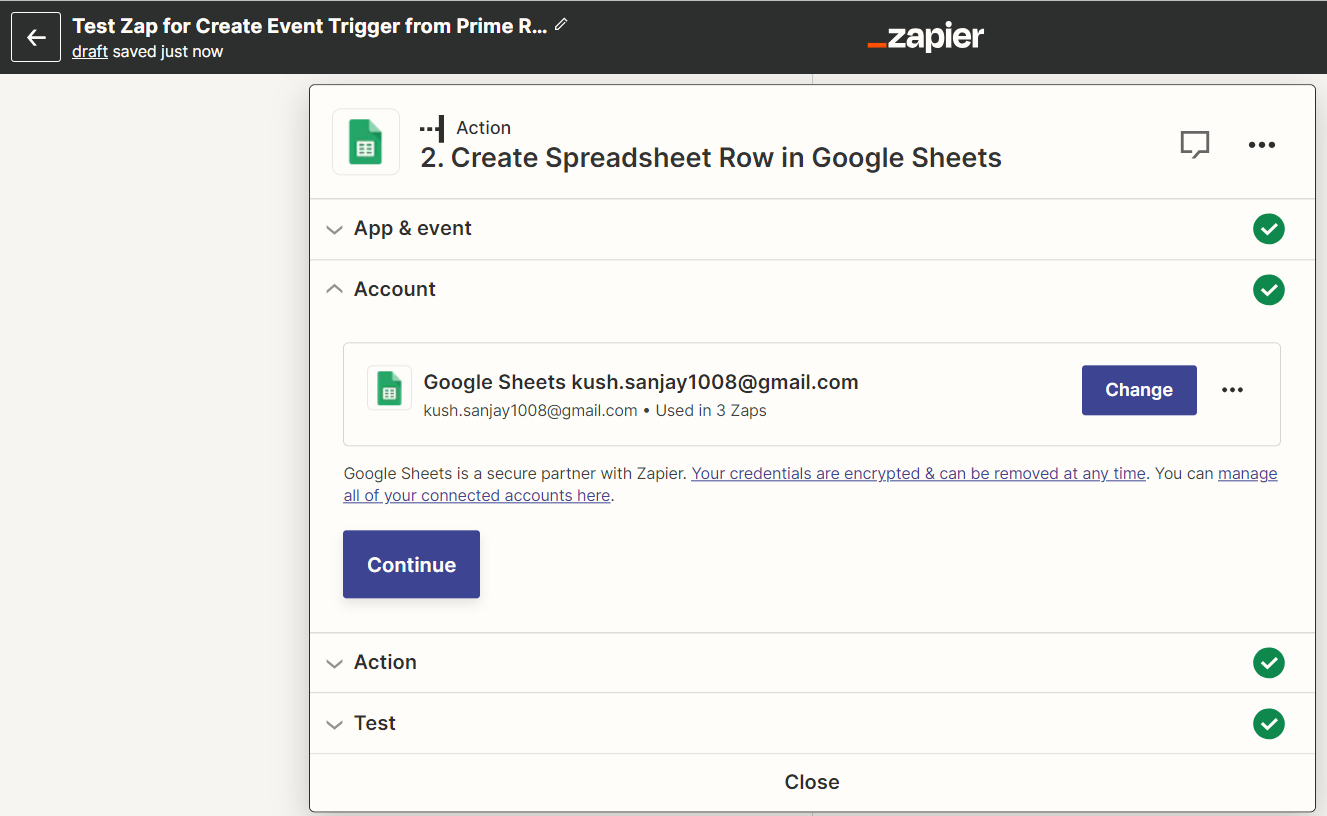Click the back arrow button
This screenshot has width=1327, height=816.
coord(36,38)
